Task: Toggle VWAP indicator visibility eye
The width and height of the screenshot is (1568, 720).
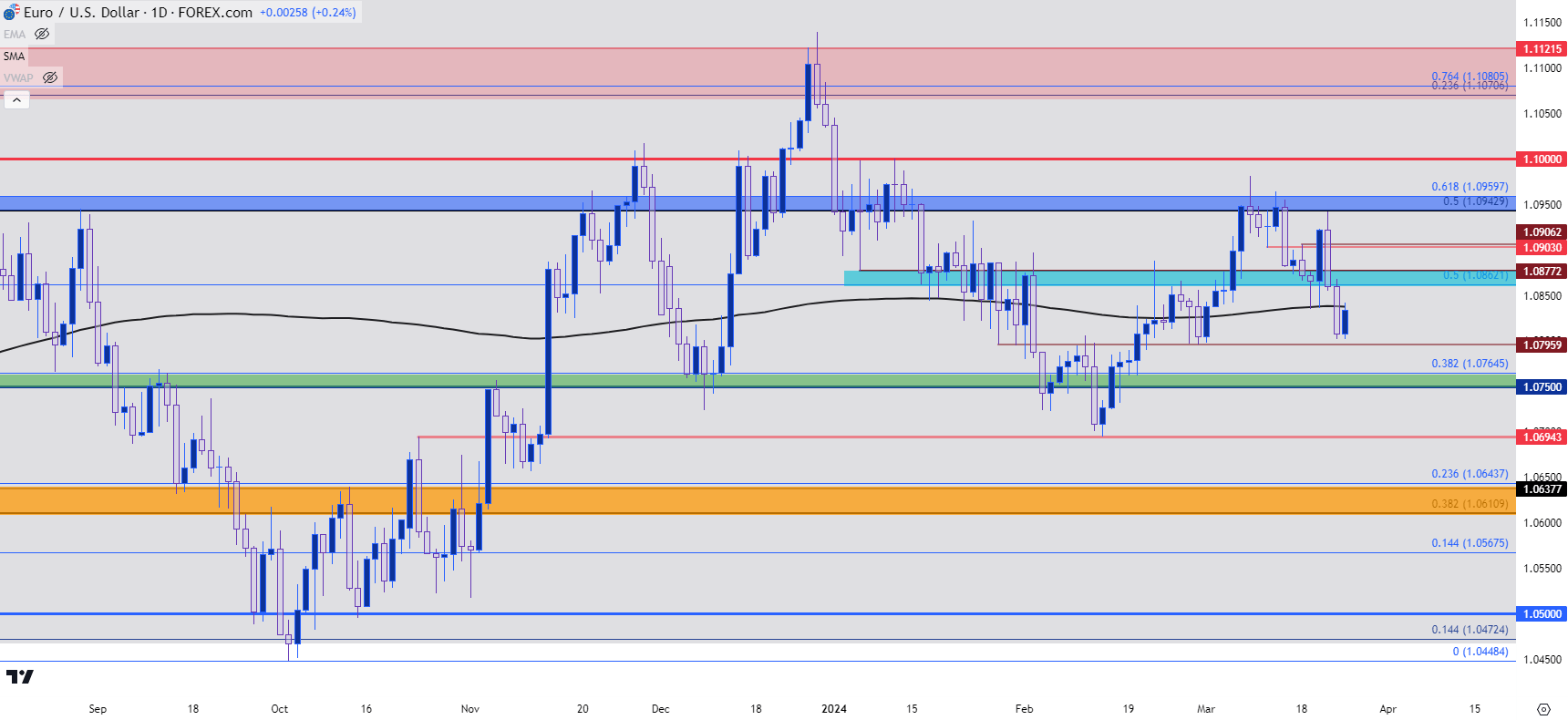Action: 50,77
